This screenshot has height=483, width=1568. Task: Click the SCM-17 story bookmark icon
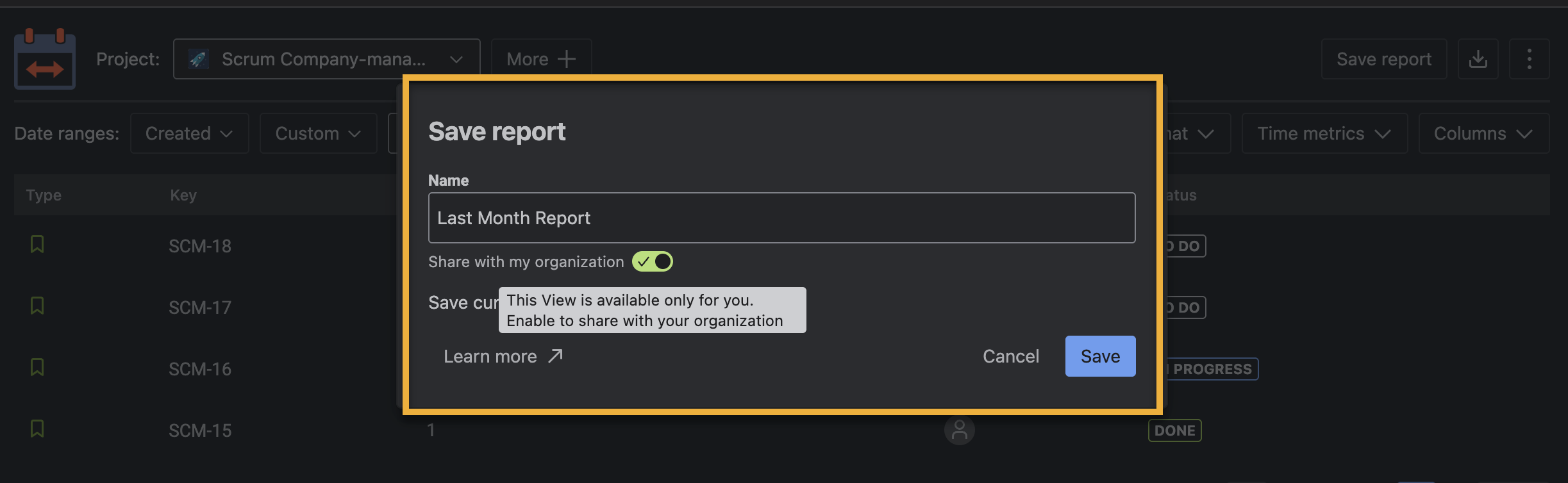click(x=37, y=306)
